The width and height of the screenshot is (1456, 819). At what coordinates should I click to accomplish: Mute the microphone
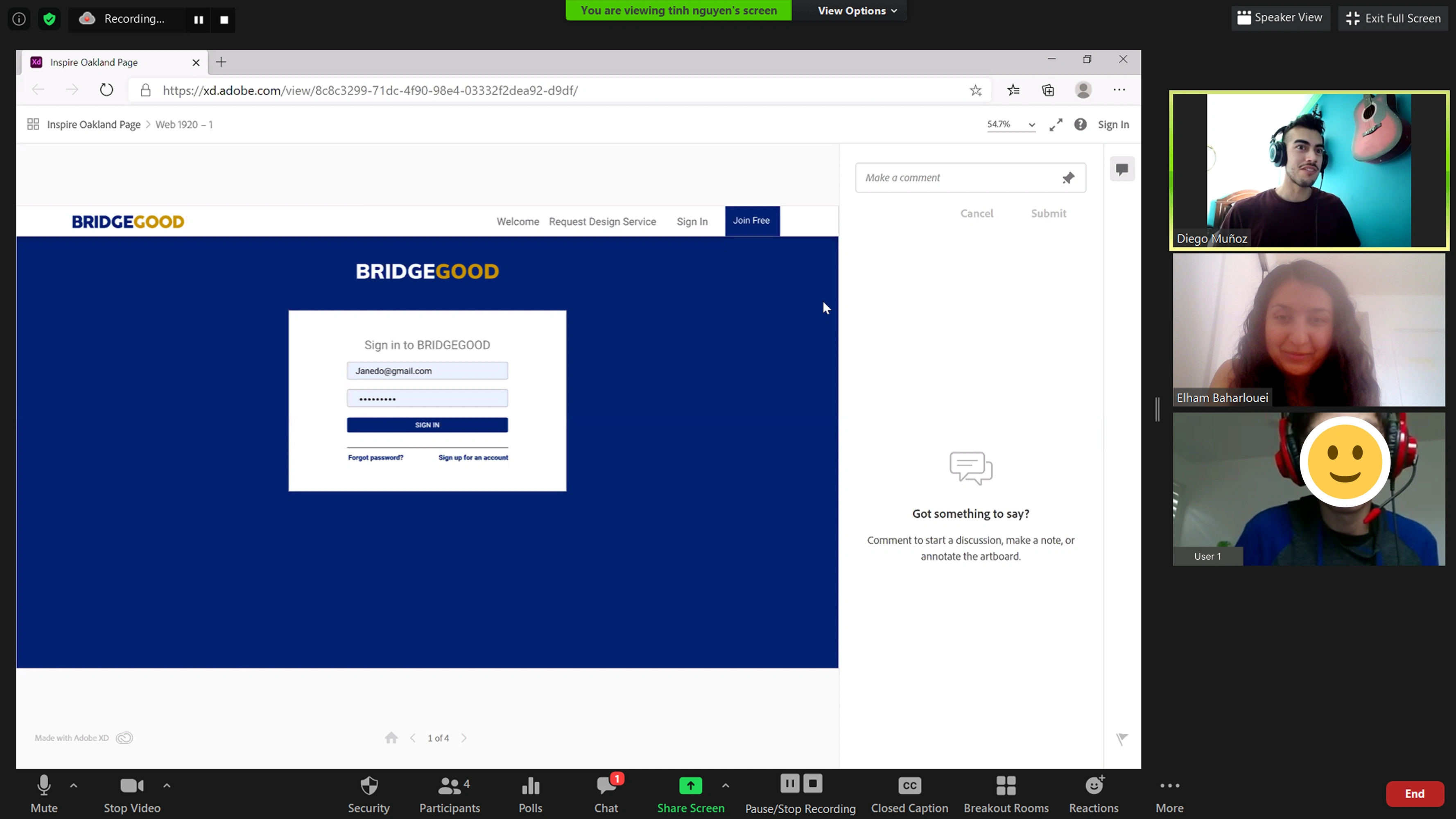(44, 794)
